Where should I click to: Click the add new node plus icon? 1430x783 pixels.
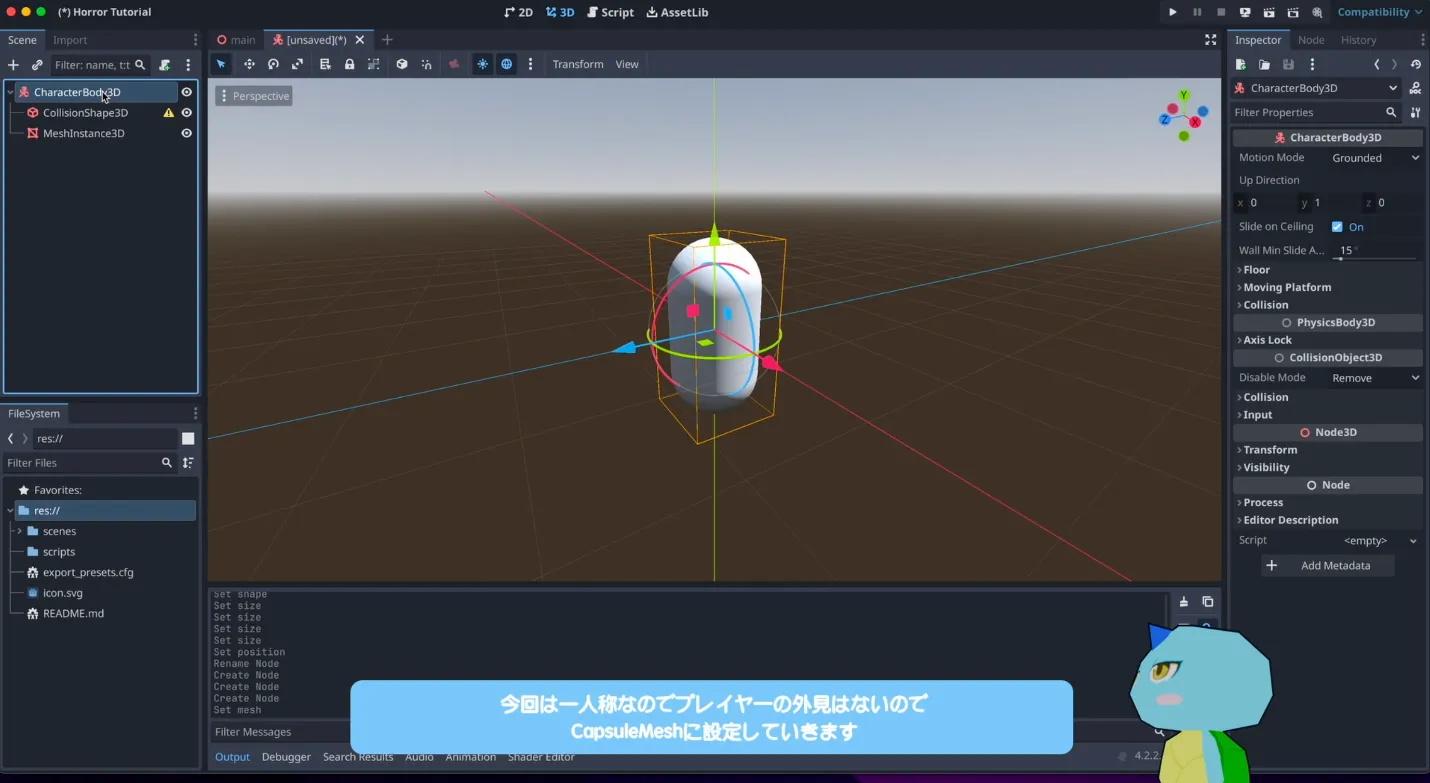(x=13, y=65)
